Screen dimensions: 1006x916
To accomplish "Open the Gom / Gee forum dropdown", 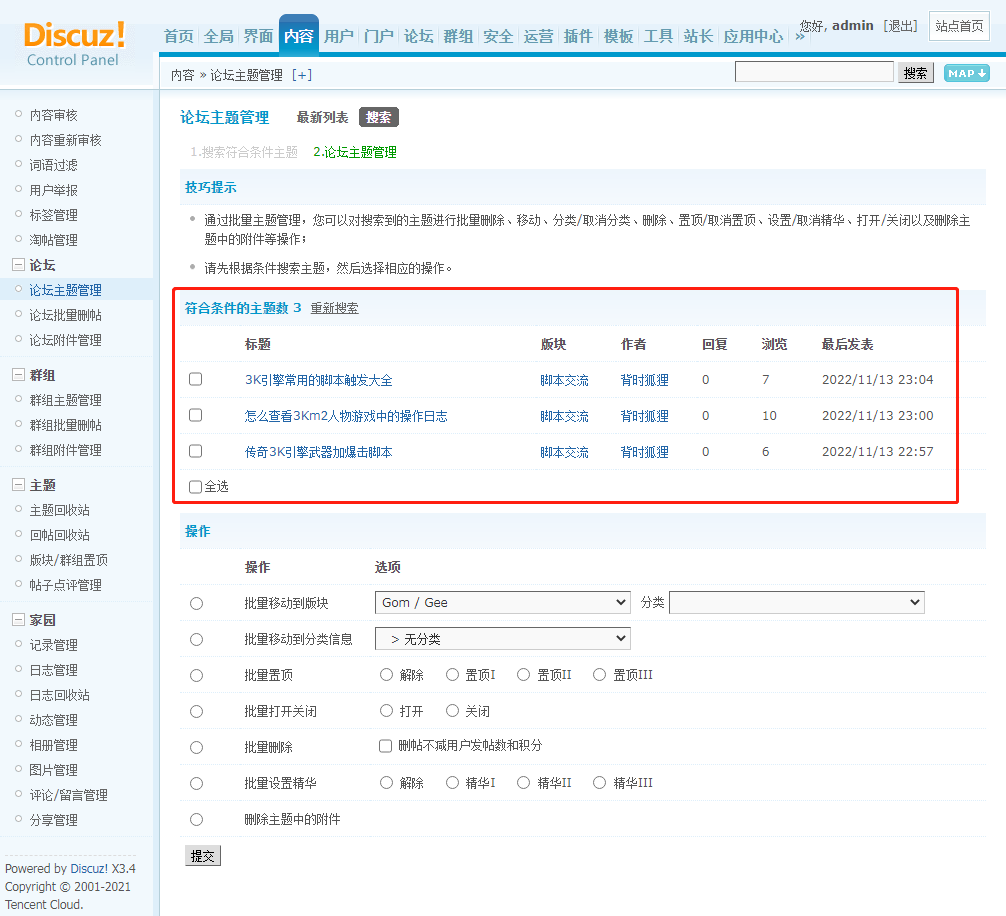I will point(502,603).
